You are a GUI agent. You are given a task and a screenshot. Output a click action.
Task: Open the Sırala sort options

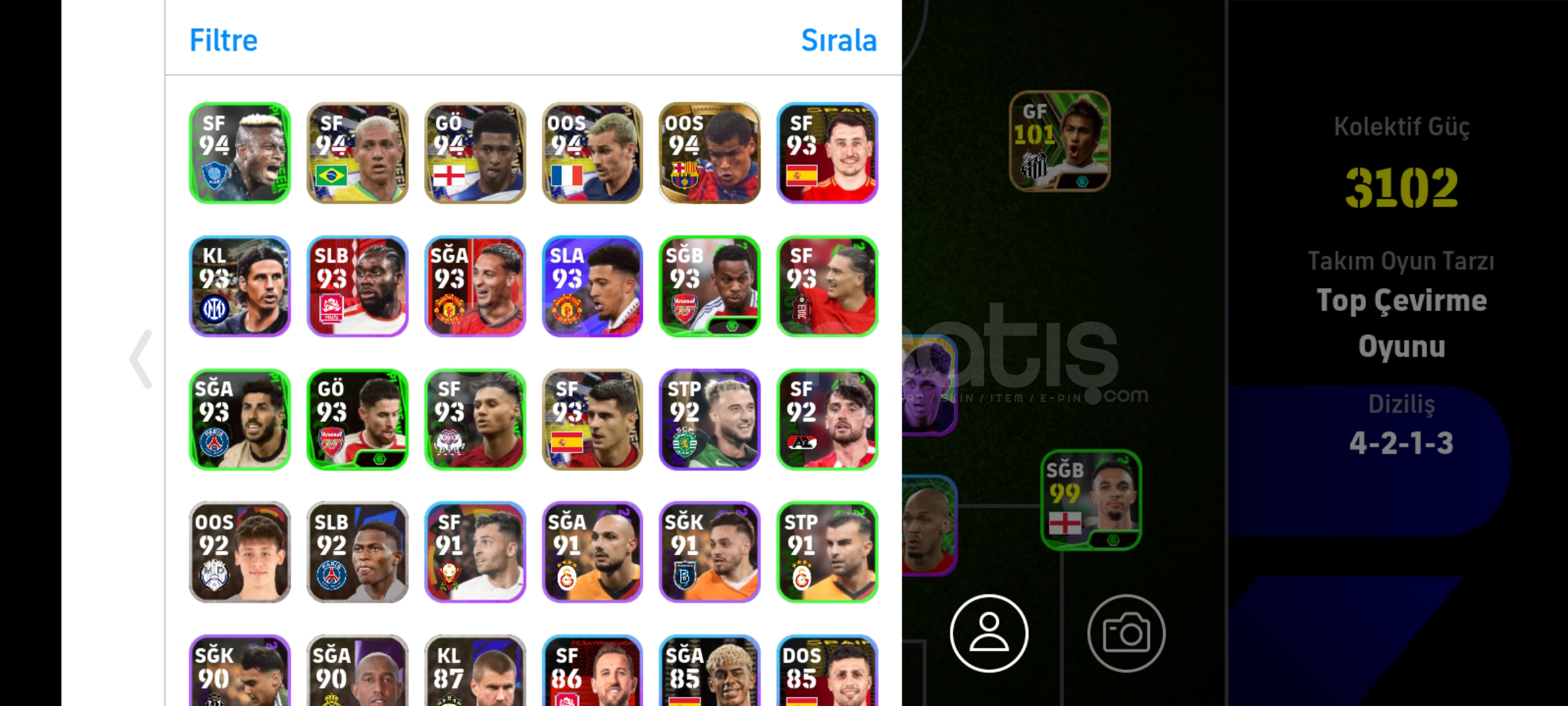coord(839,41)
